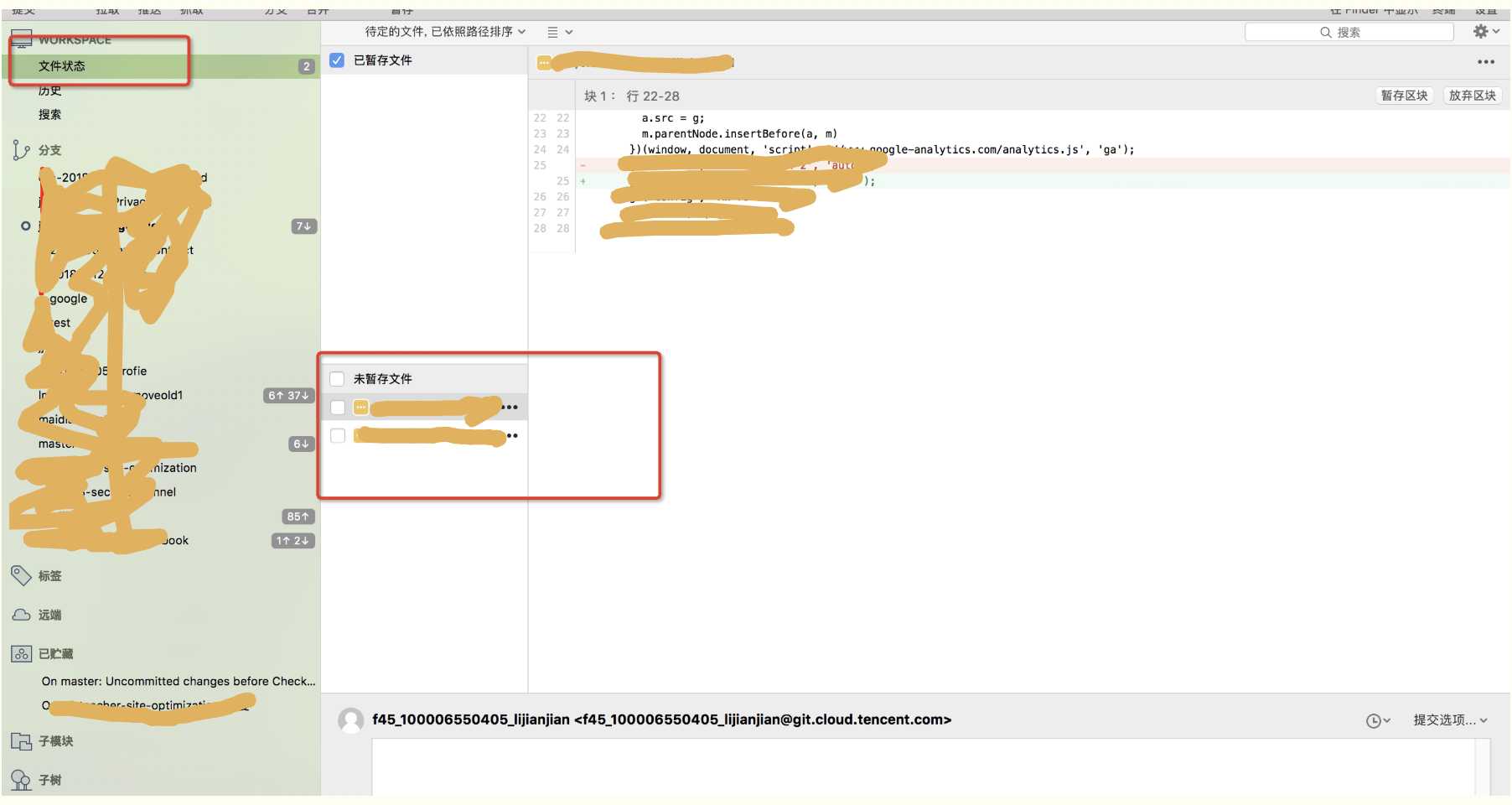Click the commit author avatar icon

pos(351,720)
